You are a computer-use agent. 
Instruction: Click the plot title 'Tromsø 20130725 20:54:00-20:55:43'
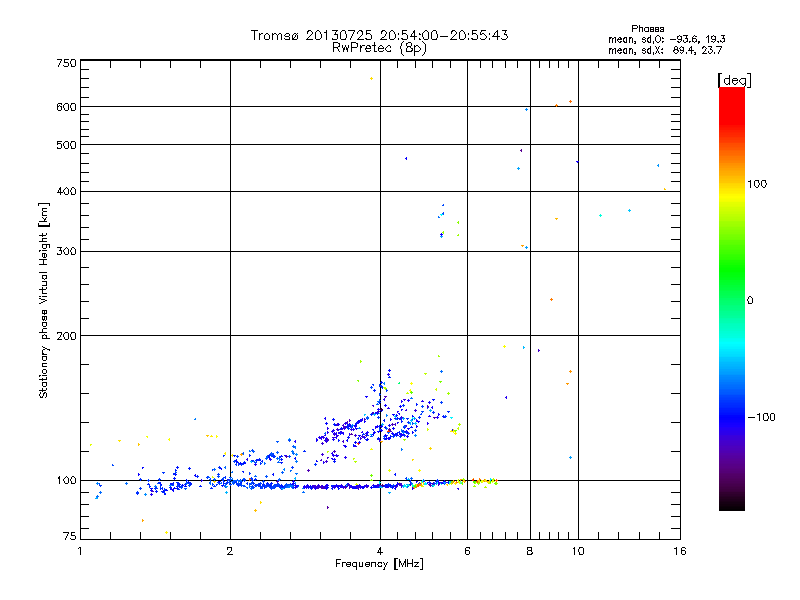[379, 35]
